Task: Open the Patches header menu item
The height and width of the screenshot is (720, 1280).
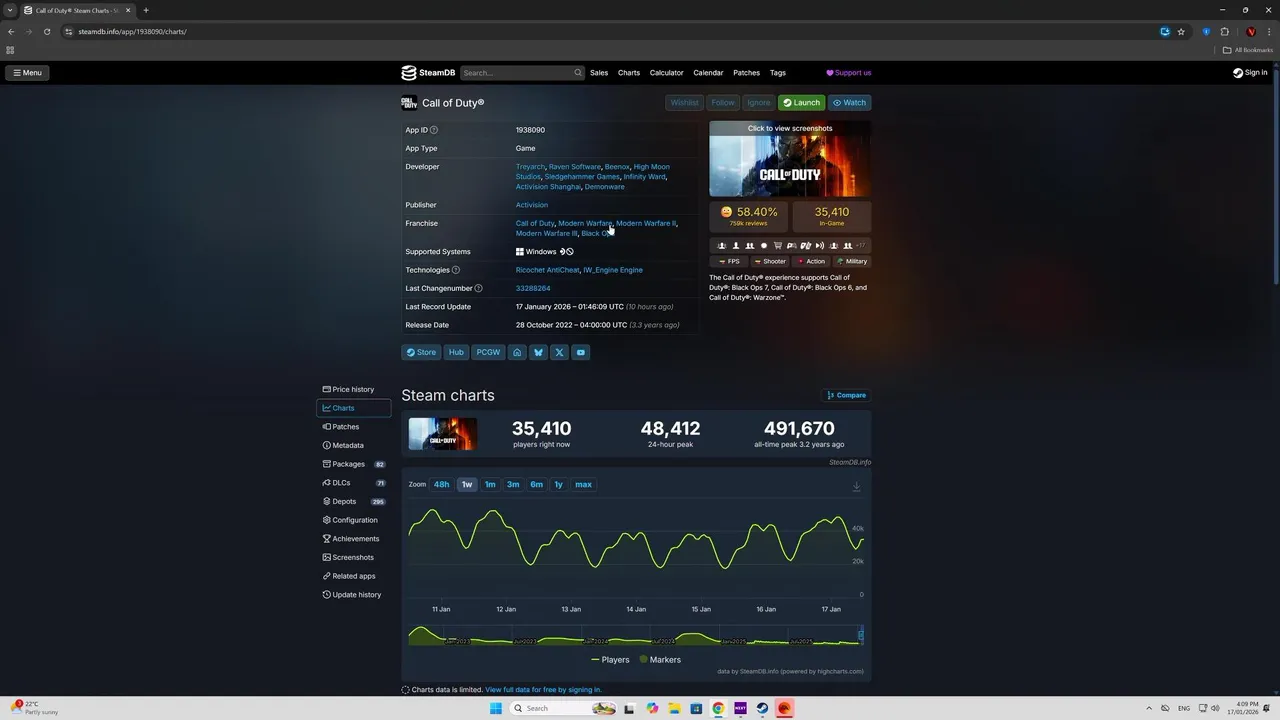Action: click(x=746, y=73)
